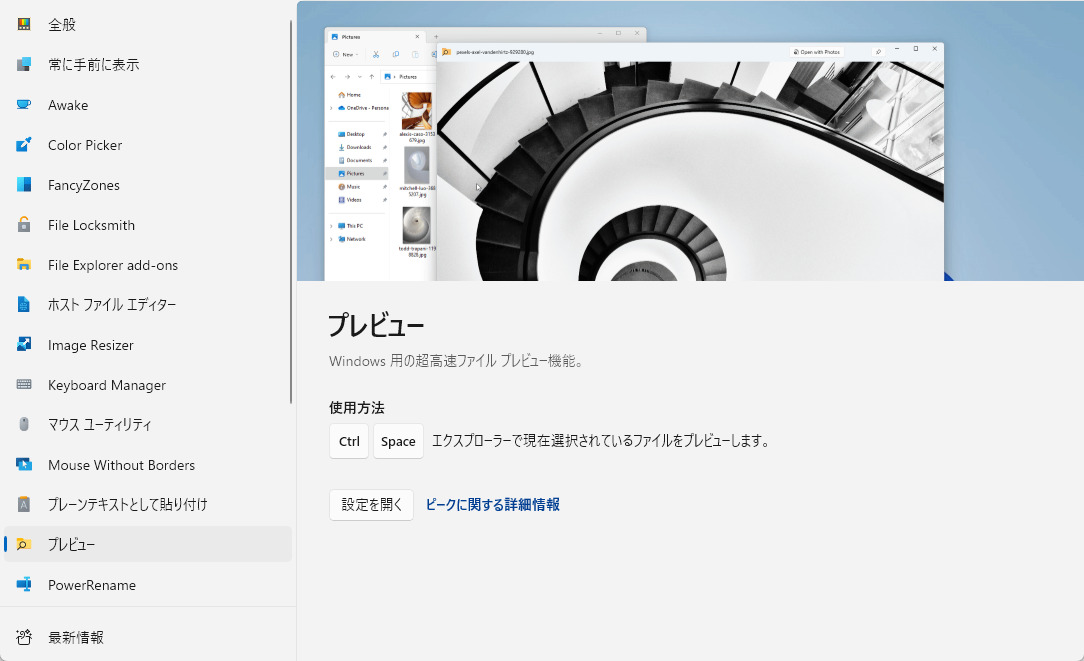Screen dimensions: 1084x661
Task: Open the ピークに関する詳細情報 link
Action: 492,505
